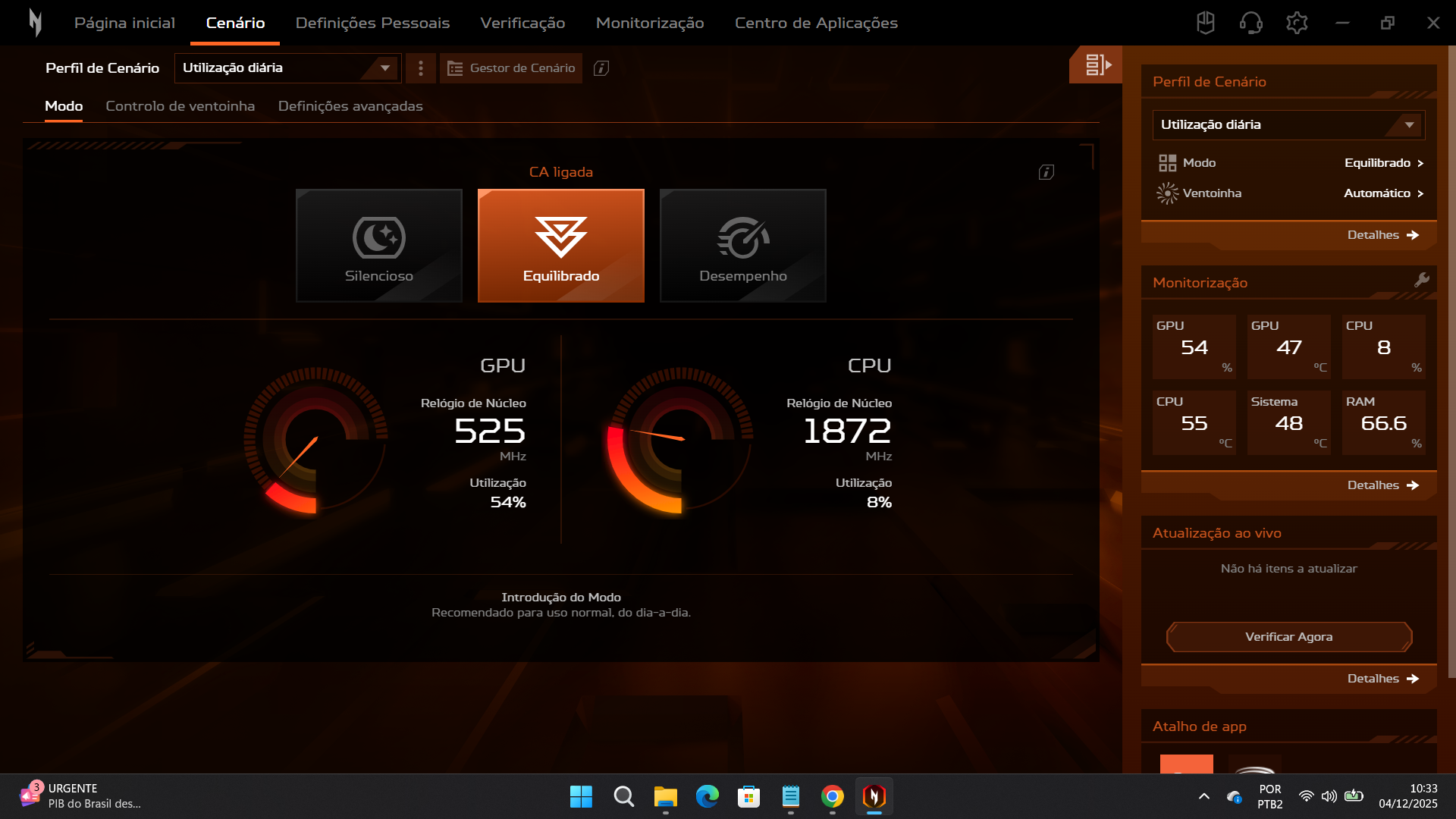
Task: Open the three-dot profile options menu
Action: coord(421,68)
